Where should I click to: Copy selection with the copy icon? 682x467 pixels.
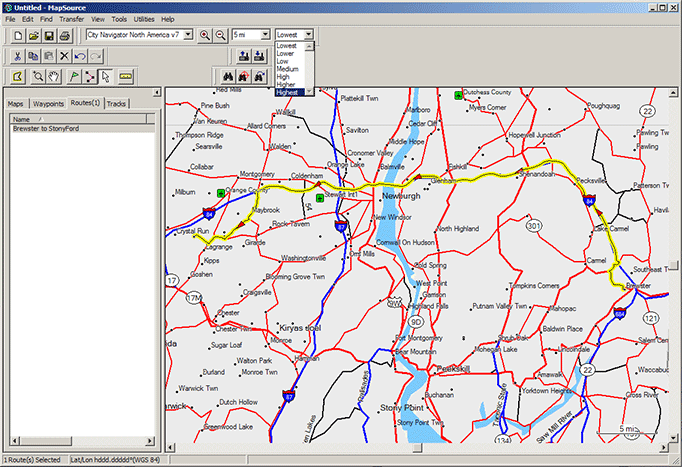click(x=33, y=56)
